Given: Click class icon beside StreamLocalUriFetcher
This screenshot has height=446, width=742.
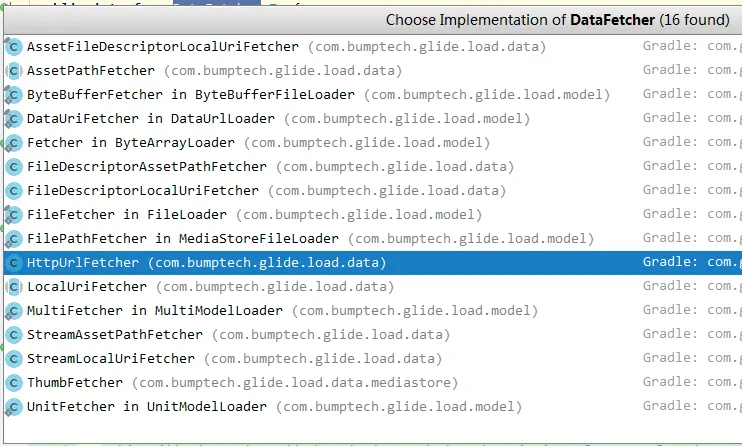Looking at the screenshot, I should (x=13, y=358).
